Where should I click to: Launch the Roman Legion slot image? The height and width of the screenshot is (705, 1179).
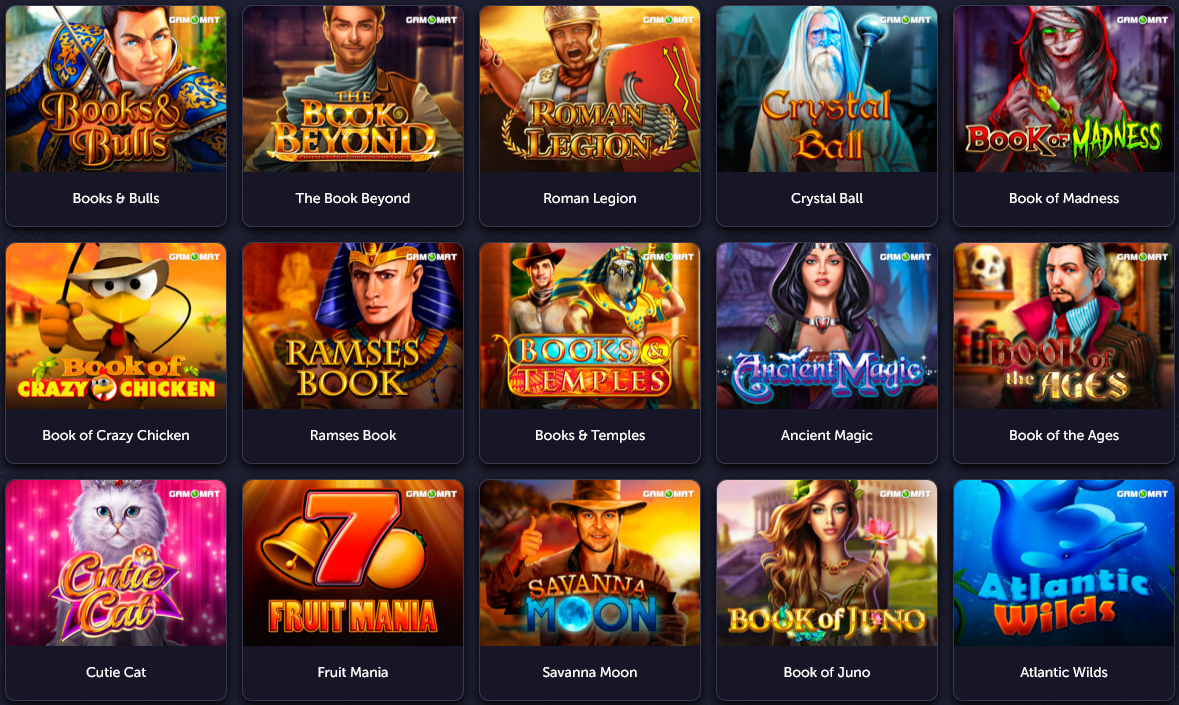(590, 89)
